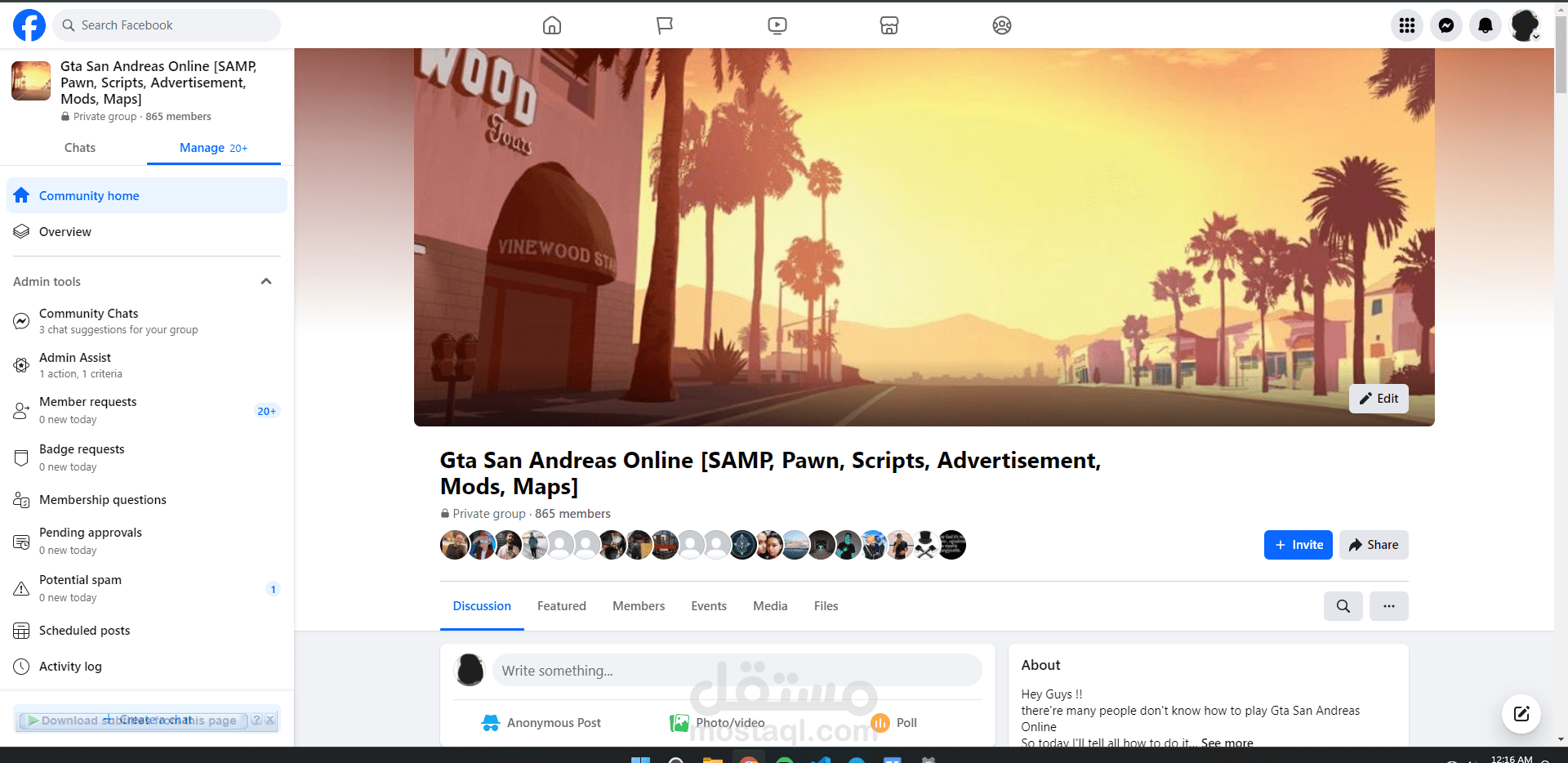This screenshot has height=763, width=1568.
Task: Collapse the Admin tools section
Action: pyautogui.click(x=266, y=281)
